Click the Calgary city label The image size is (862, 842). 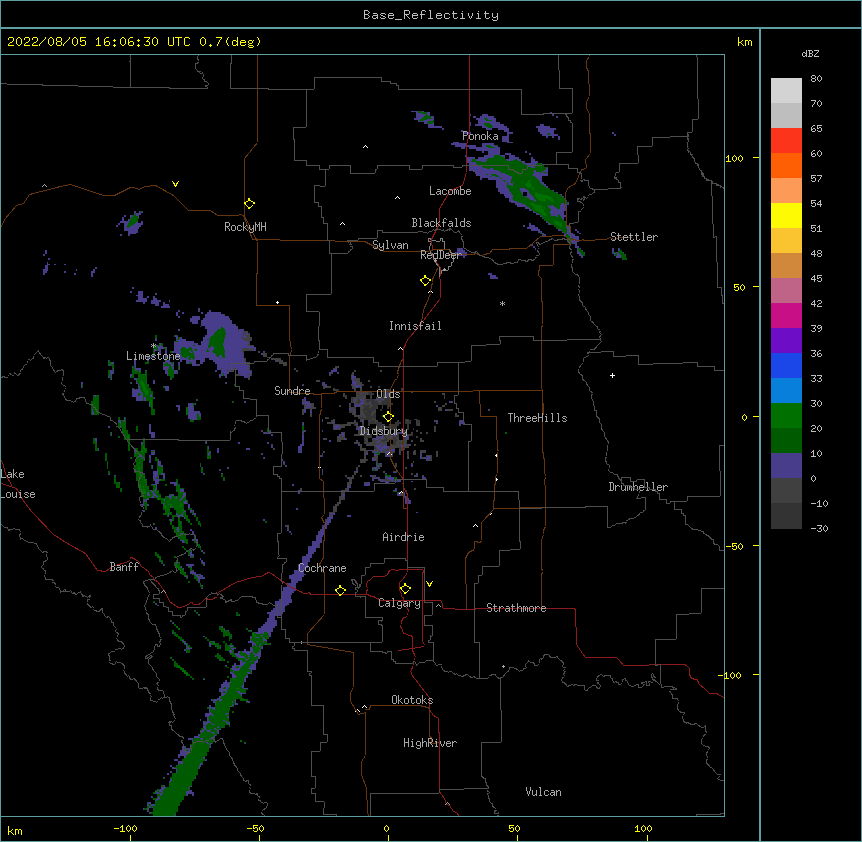(x=399, y=603)
